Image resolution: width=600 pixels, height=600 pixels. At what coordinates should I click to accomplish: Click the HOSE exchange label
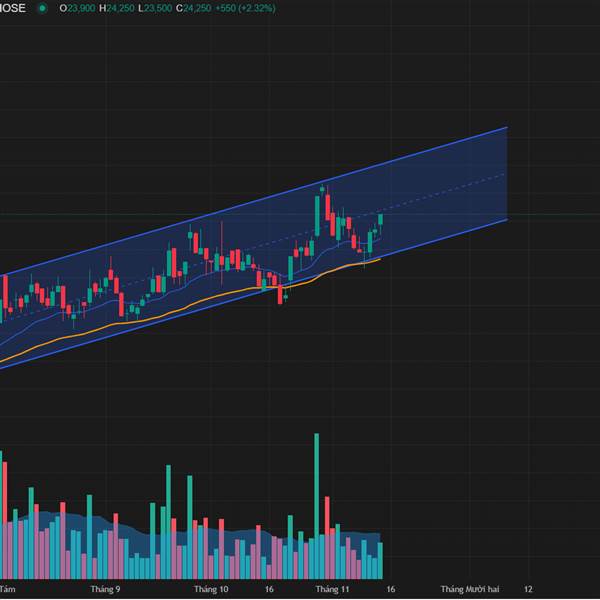pos(13,8)
